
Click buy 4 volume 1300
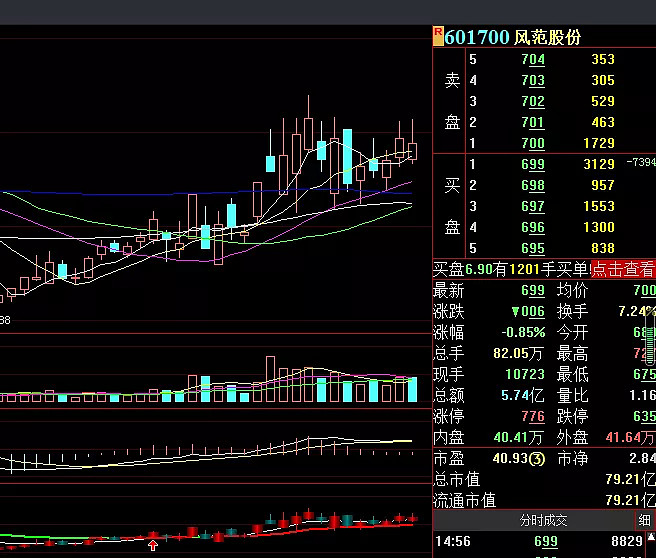pyautogui.click(x=599, y=227)
